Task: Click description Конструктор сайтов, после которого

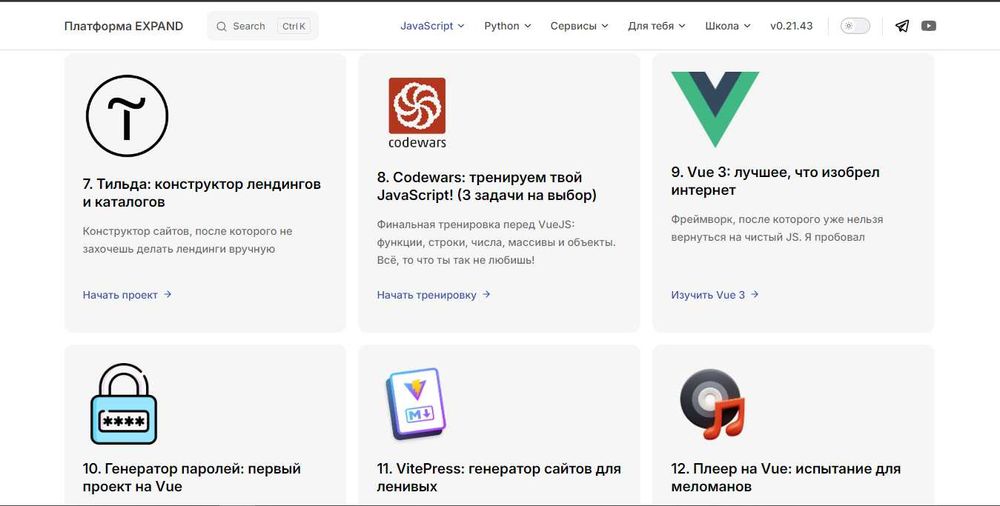Action: pos(188,240)
